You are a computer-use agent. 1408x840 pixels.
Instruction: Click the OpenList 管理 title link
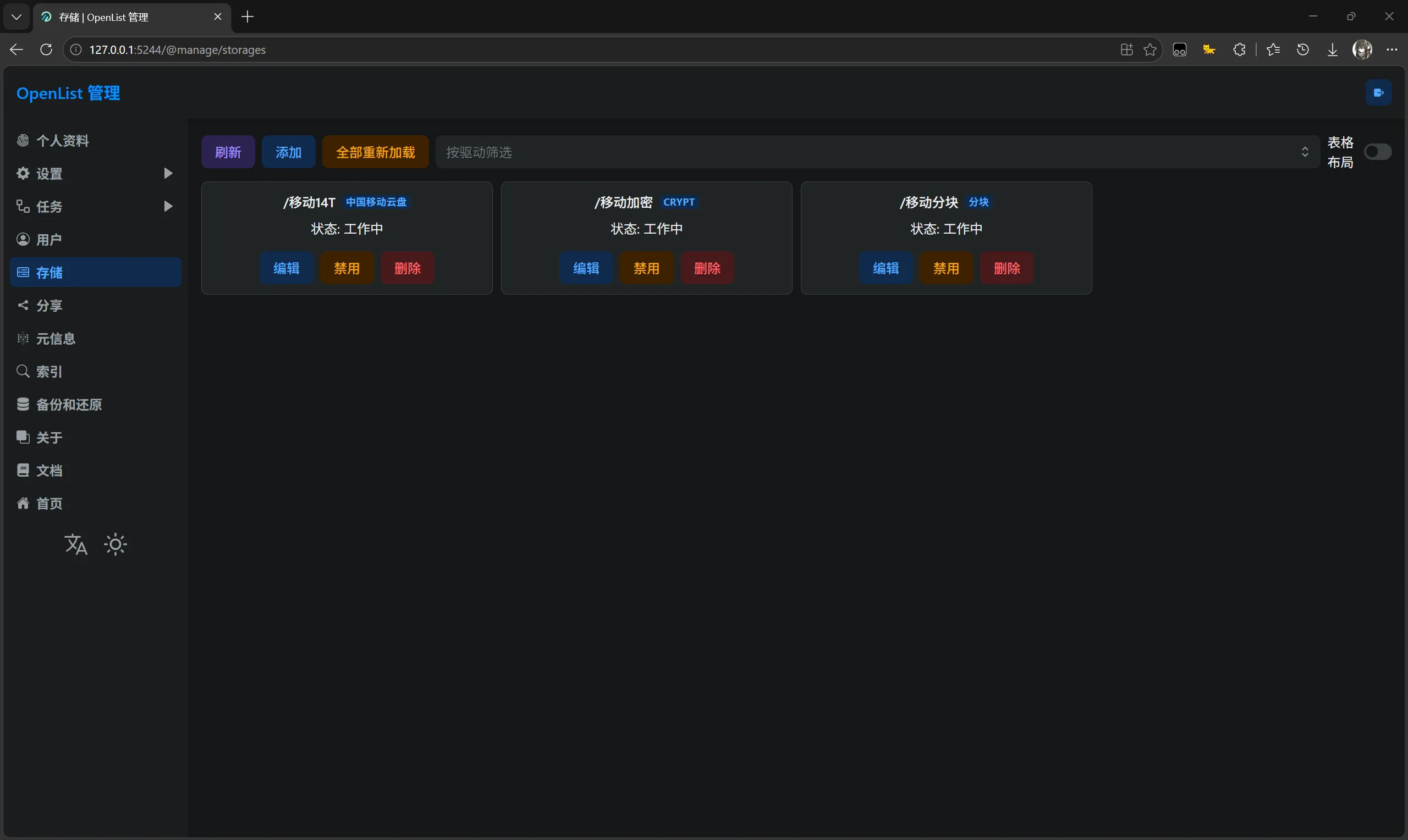[68, 93]
